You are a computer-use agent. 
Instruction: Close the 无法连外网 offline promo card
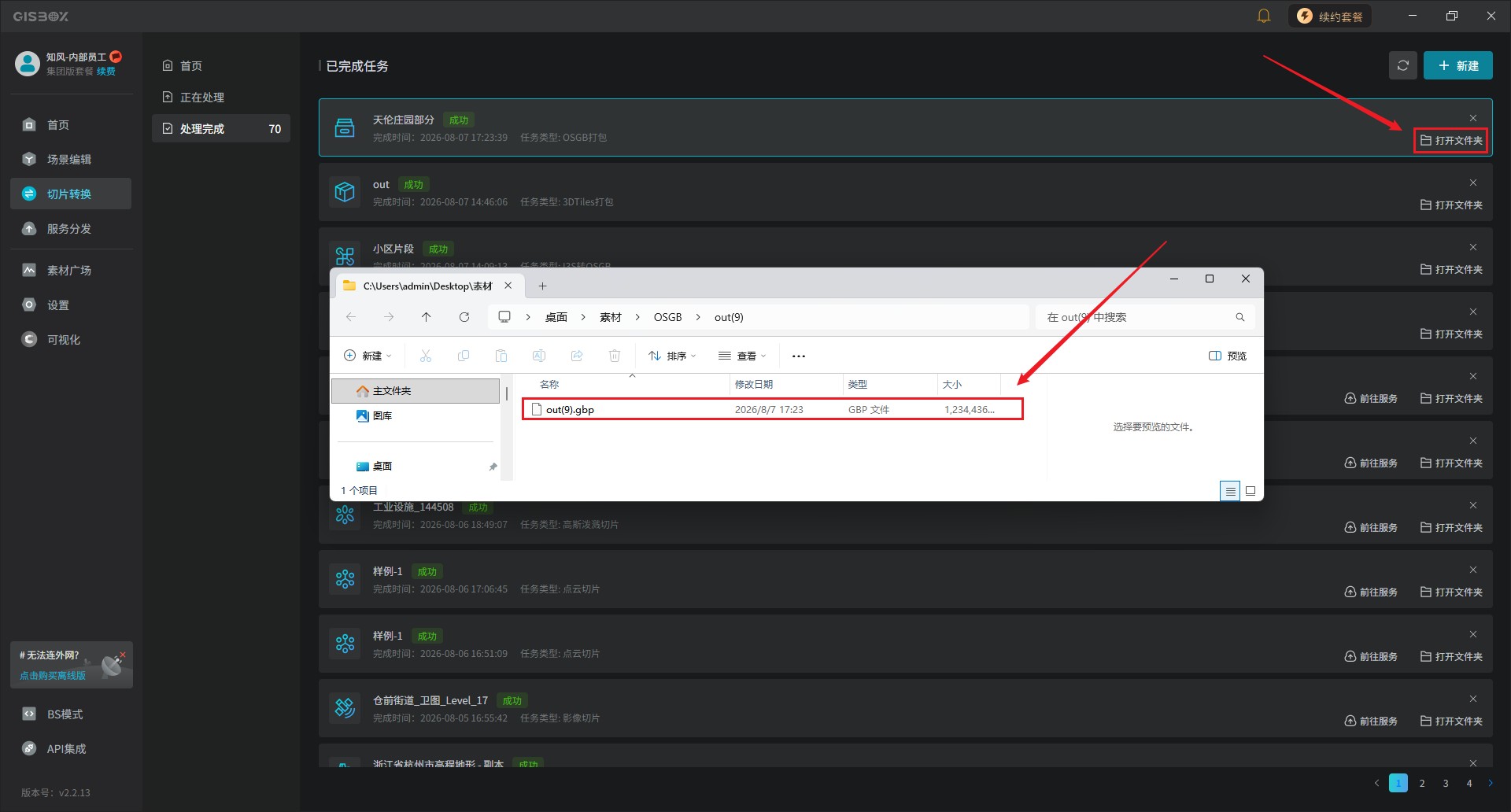click(123, 654)
